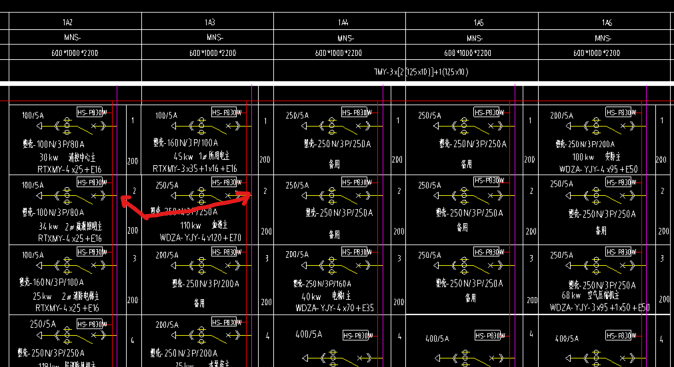Click the HS-P830W meter box in 1A6 row 1

(620, 112)
